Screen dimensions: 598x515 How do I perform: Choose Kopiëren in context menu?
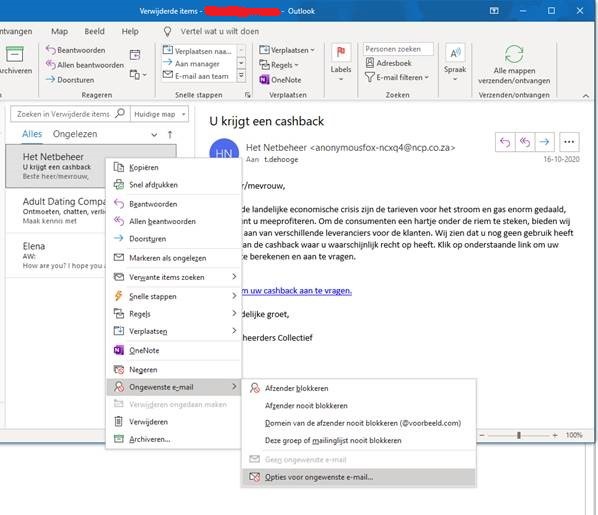(174, 167)
